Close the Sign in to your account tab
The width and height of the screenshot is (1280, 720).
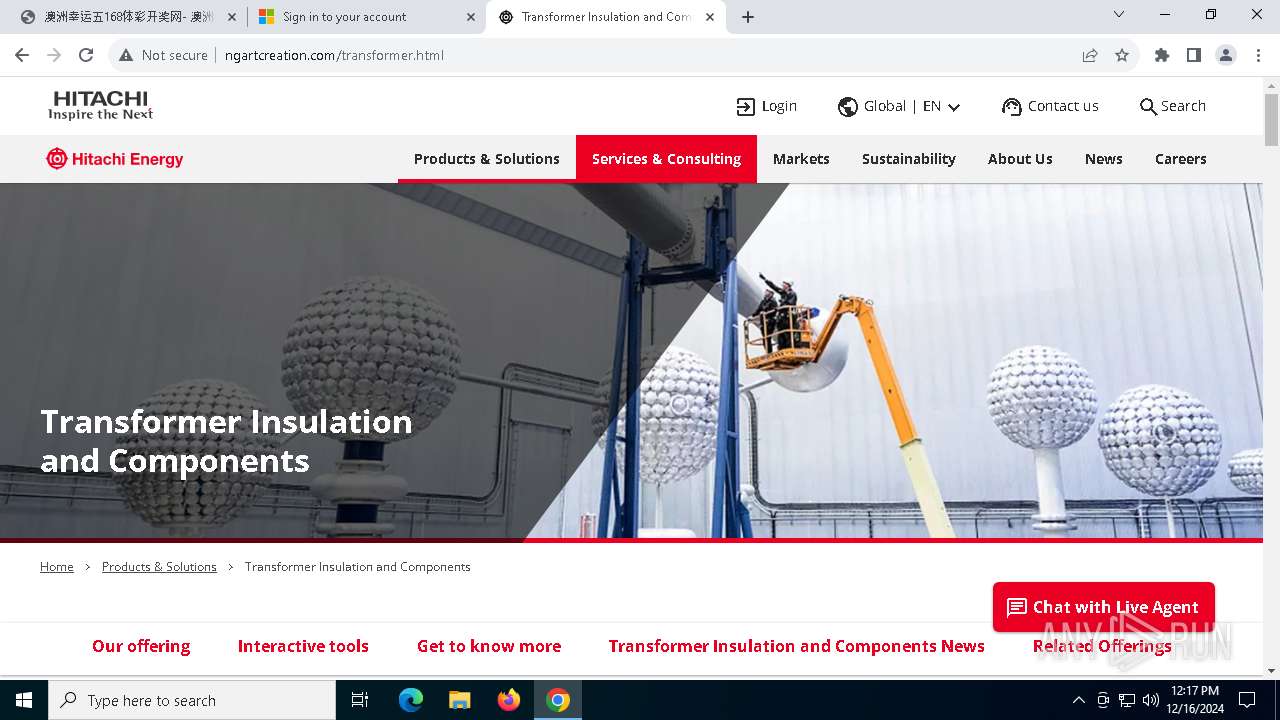point(471,17)
